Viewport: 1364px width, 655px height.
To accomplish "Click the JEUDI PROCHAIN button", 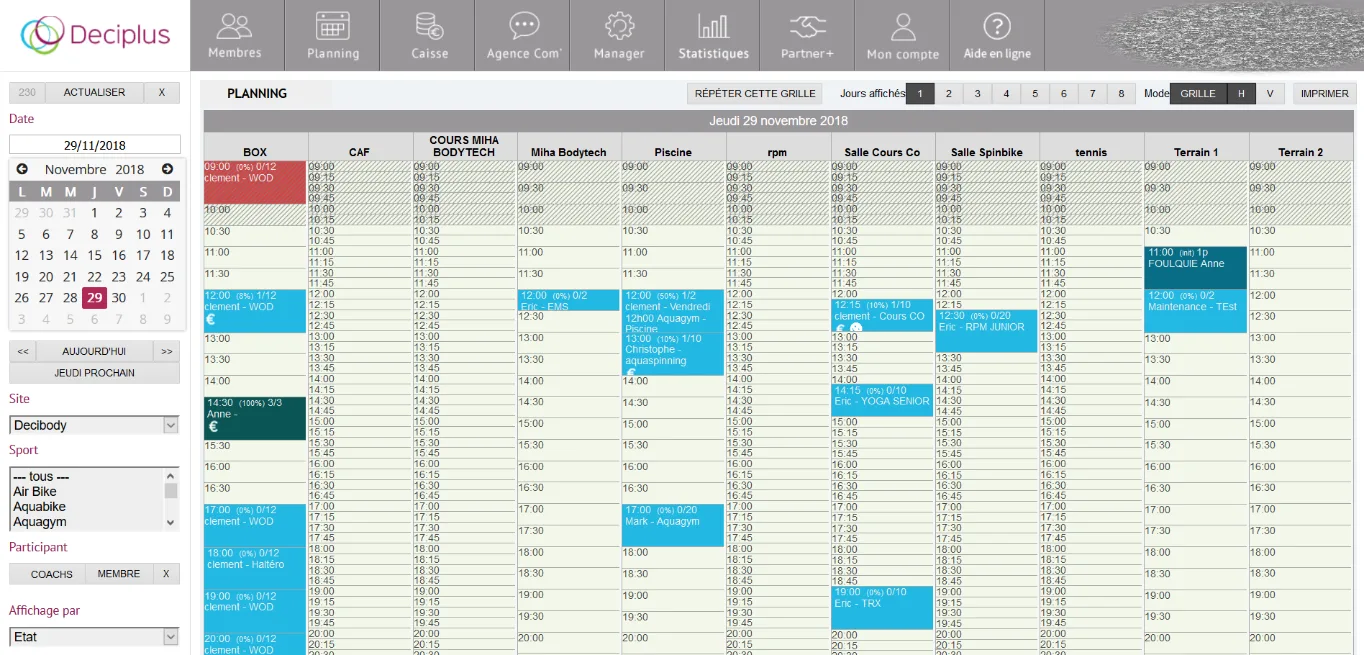I will [x=95, y=373].
